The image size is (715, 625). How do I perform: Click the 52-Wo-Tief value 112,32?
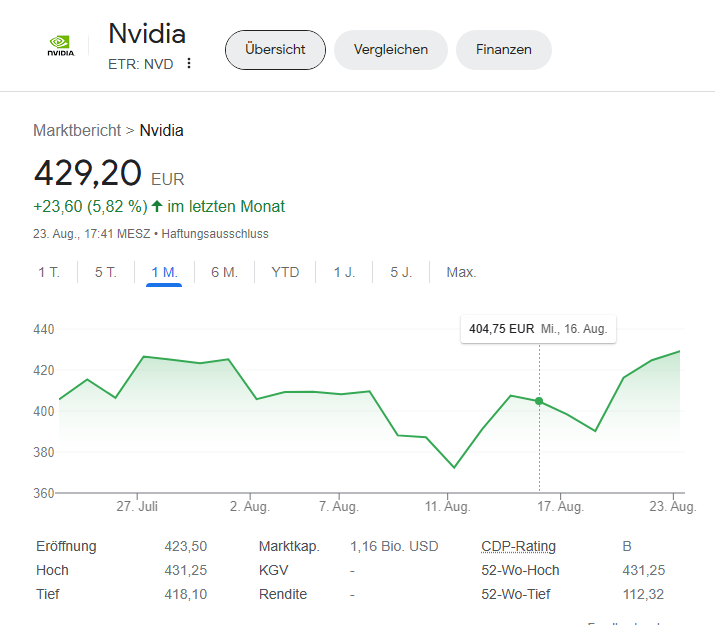coord(643,594)
